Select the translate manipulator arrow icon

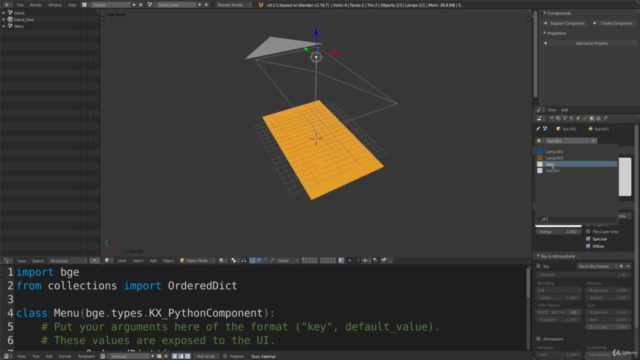[x=259, y=260]
